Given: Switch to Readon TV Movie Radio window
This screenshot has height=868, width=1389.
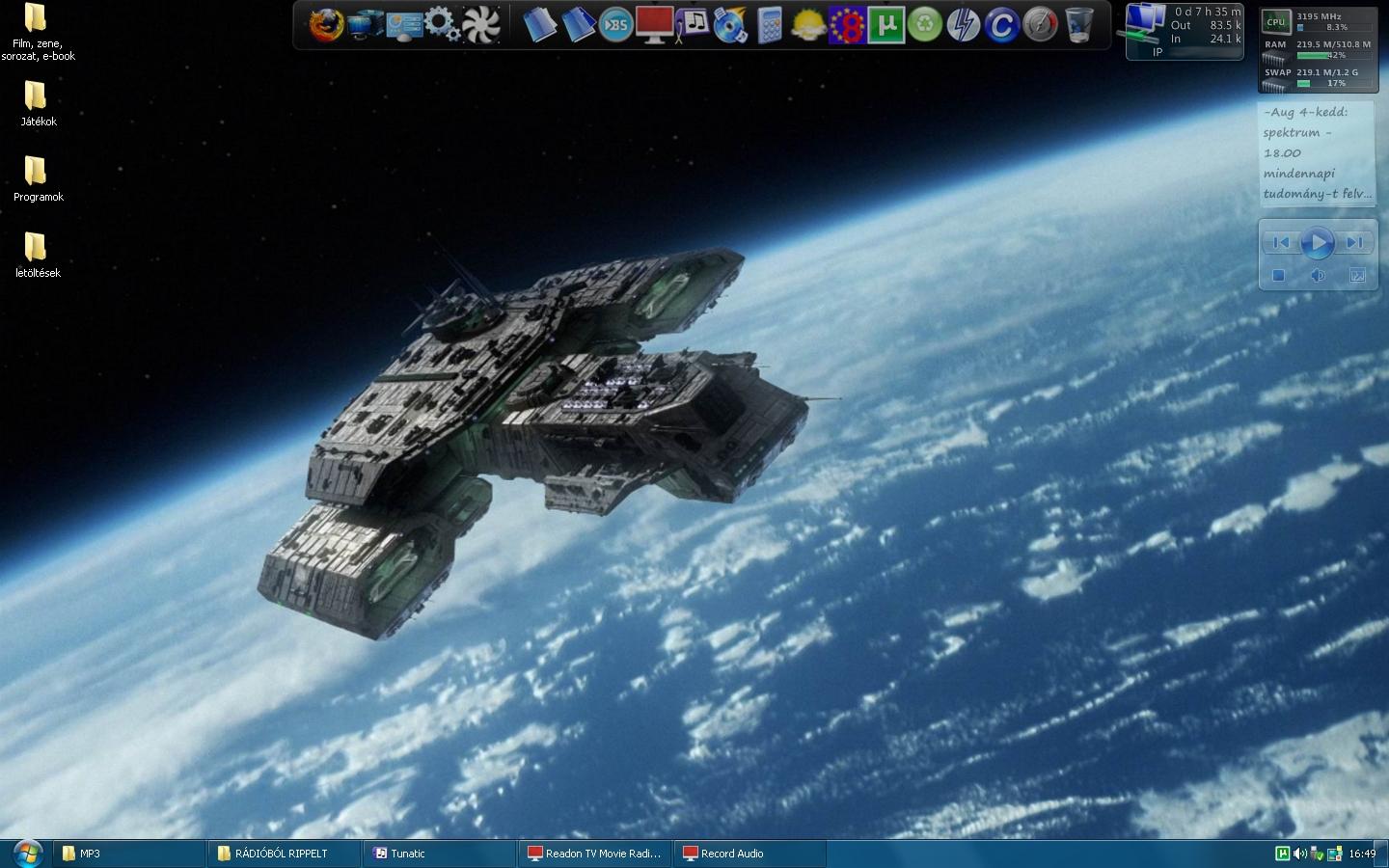Looking at the screenshot, I should pyautogui.click(x=594, y=854).
